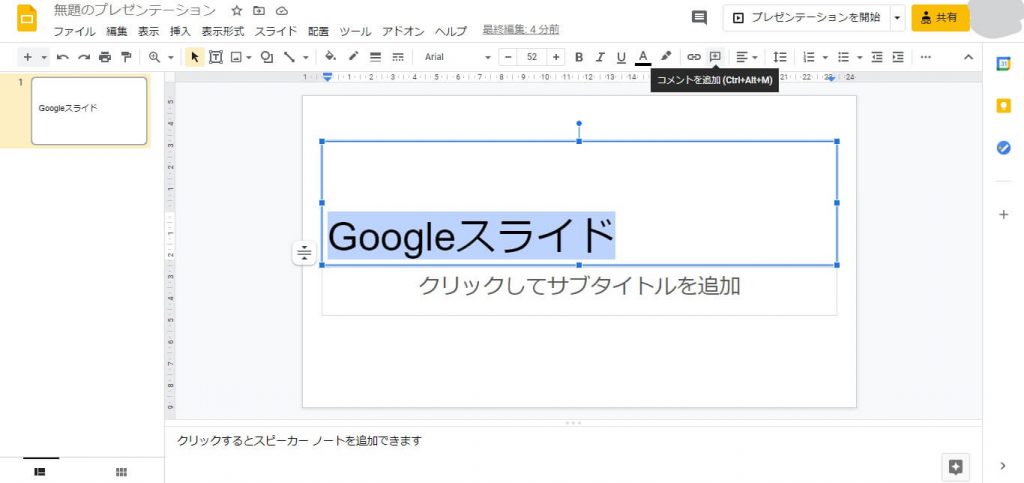Click the font size field showing 52
Viewport: 1024px width, 483px height.
point(532,57)
